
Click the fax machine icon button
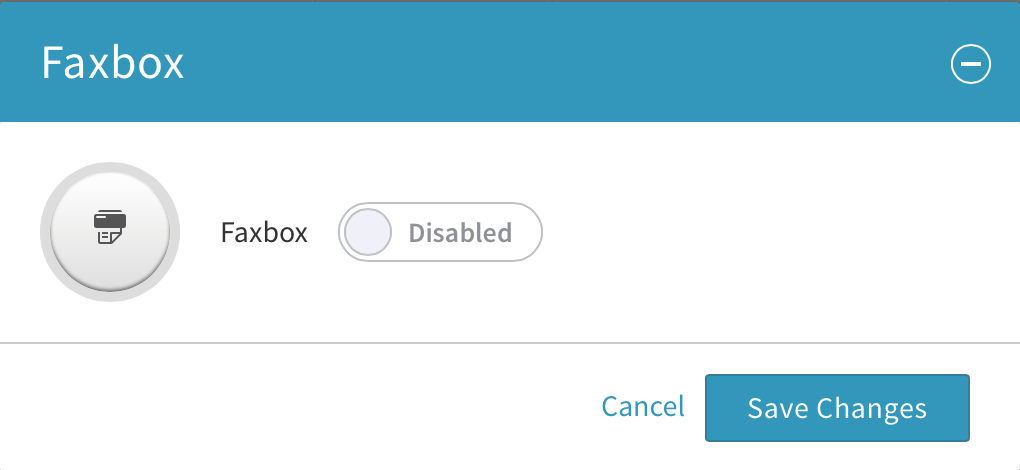110,231
